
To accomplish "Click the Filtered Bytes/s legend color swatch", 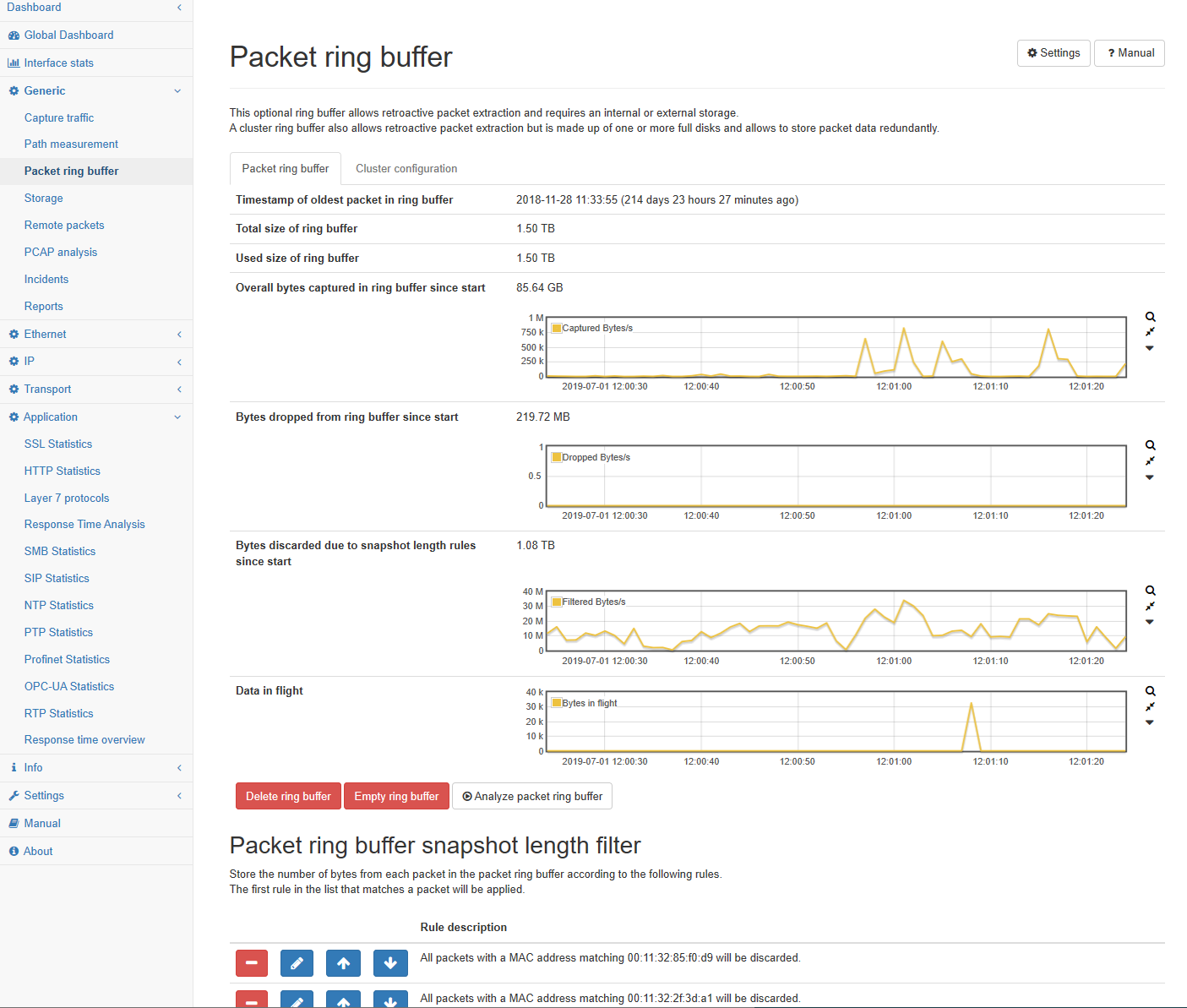I will 557,602.
